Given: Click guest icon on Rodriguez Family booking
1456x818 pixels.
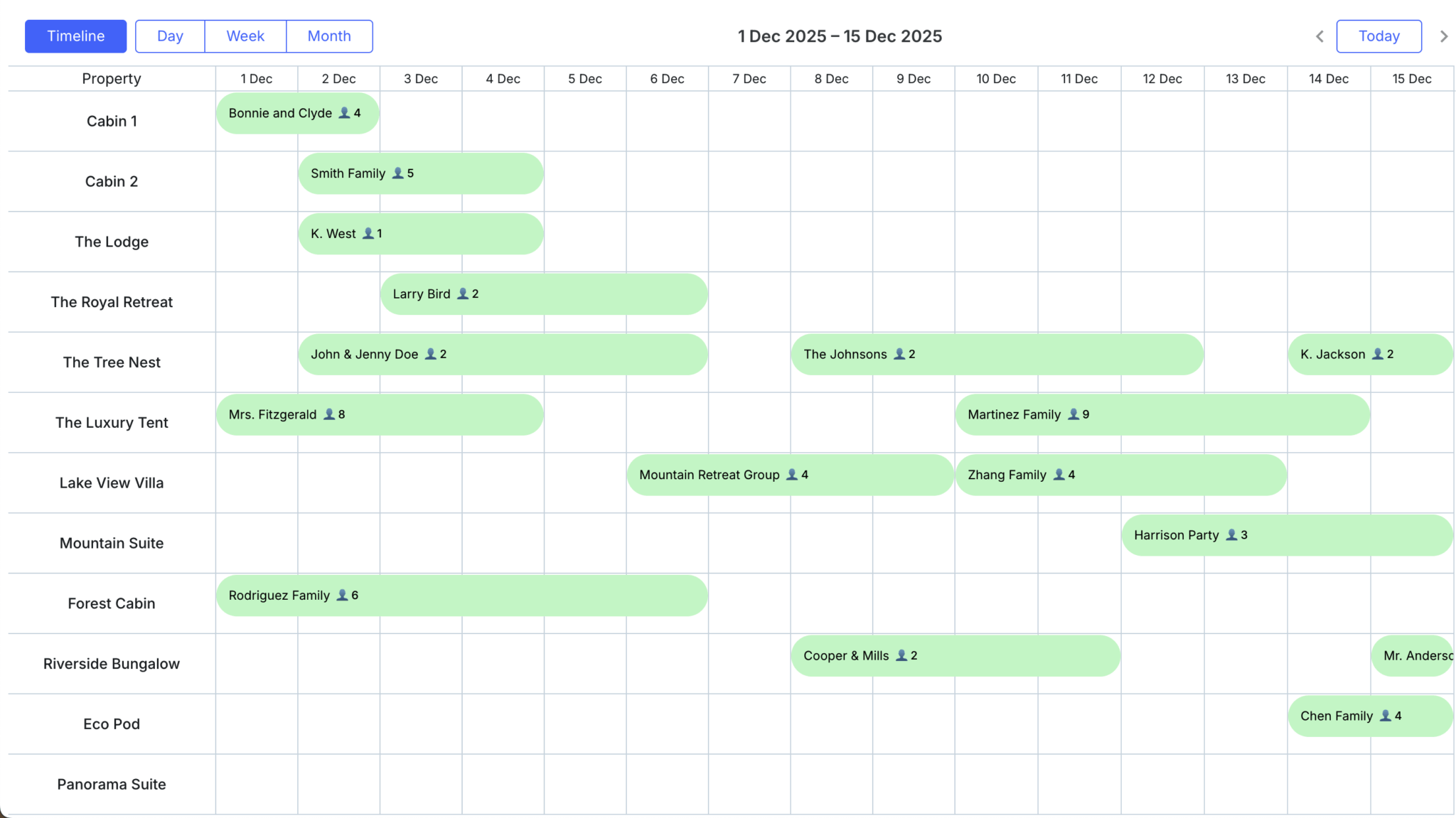Looking at the screenshot, I should click(342, 595).
